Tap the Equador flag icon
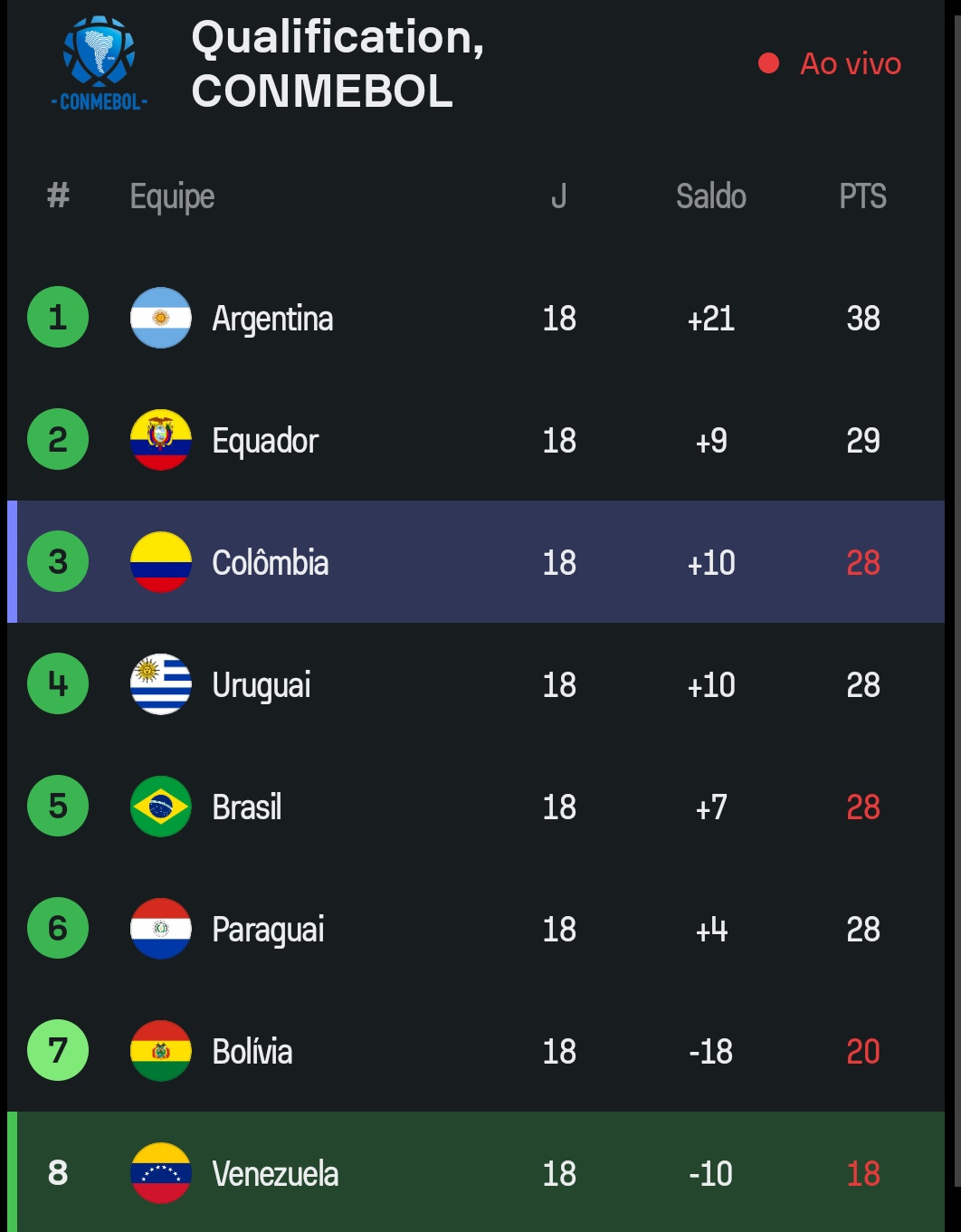961x1232 pixels. point(161,440)
